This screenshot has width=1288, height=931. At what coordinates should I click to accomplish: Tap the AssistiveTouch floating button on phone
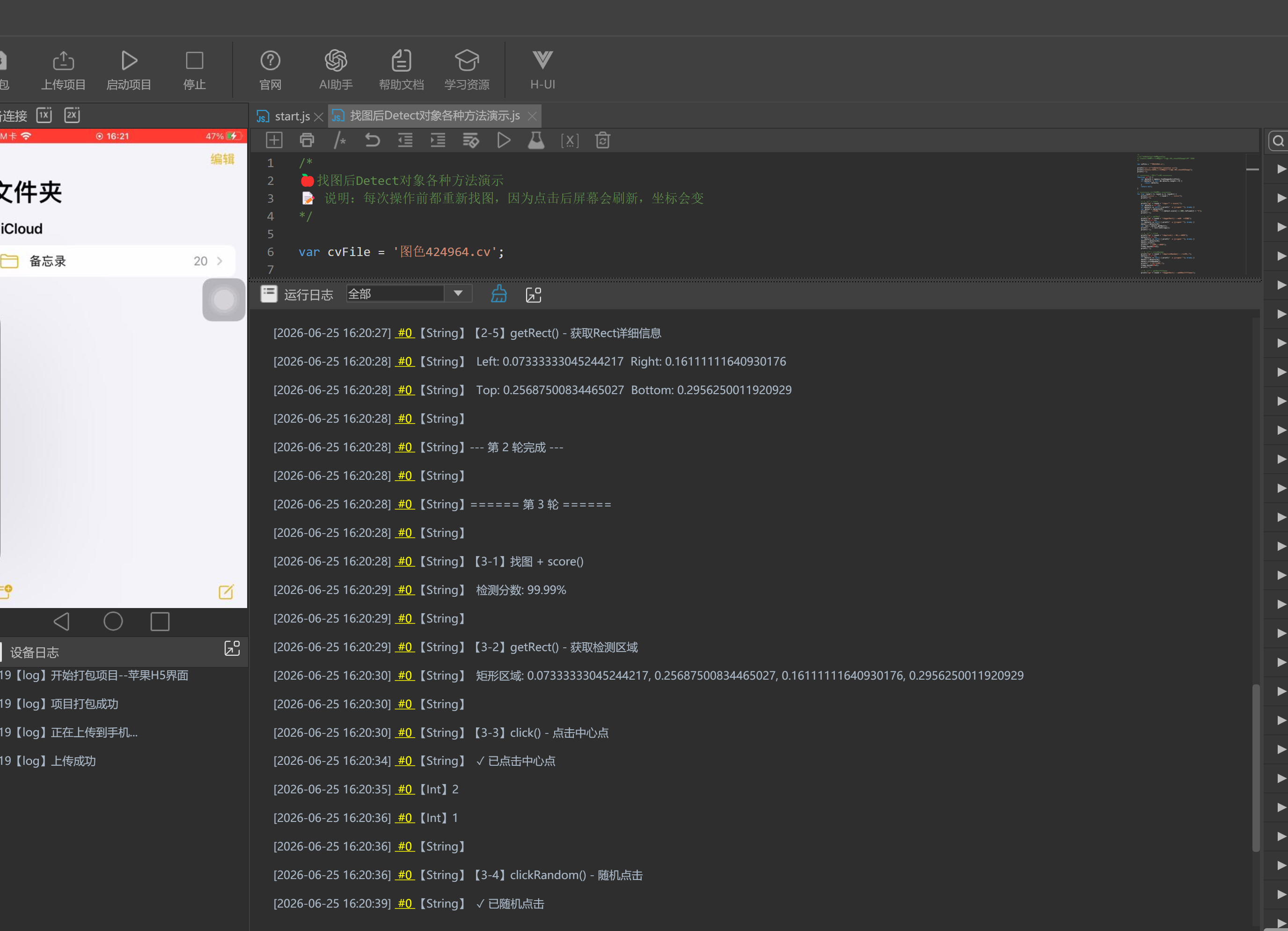224,300
